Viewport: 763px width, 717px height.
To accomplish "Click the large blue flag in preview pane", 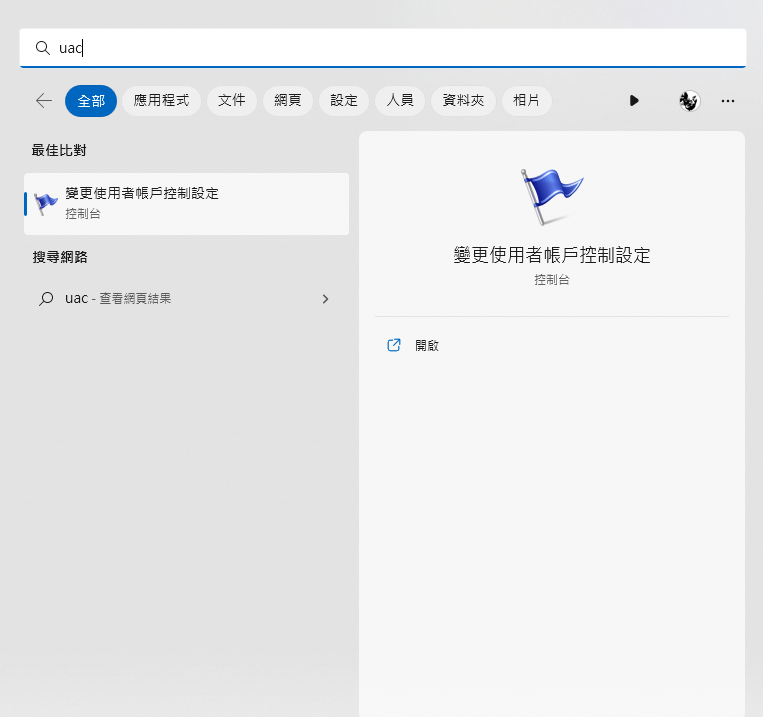I will click(x=551, y=196).
